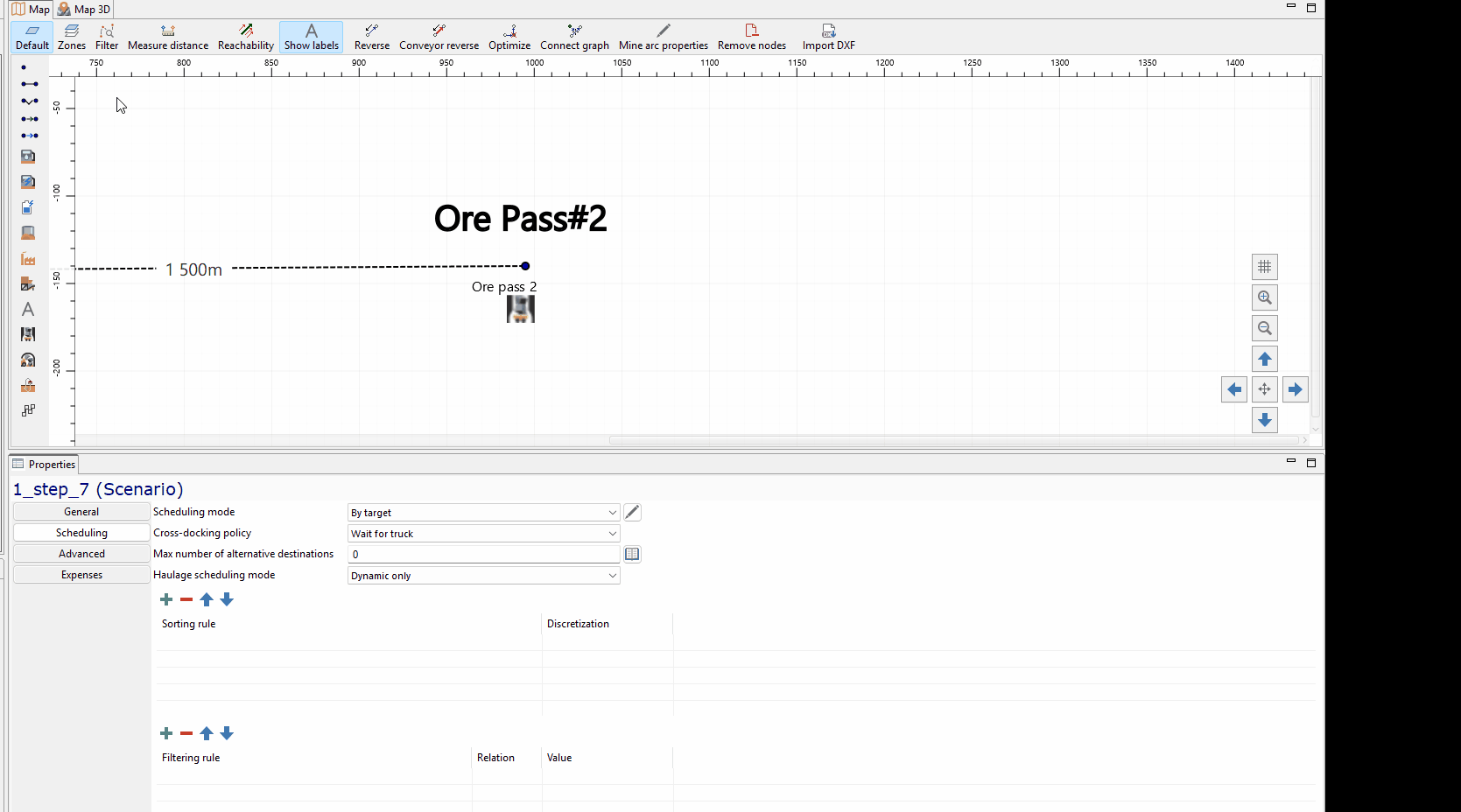Viewport: 1461px width, 812px height.
Task: Select the straight arc (two nodes) tool
Action: click(29, 84)
